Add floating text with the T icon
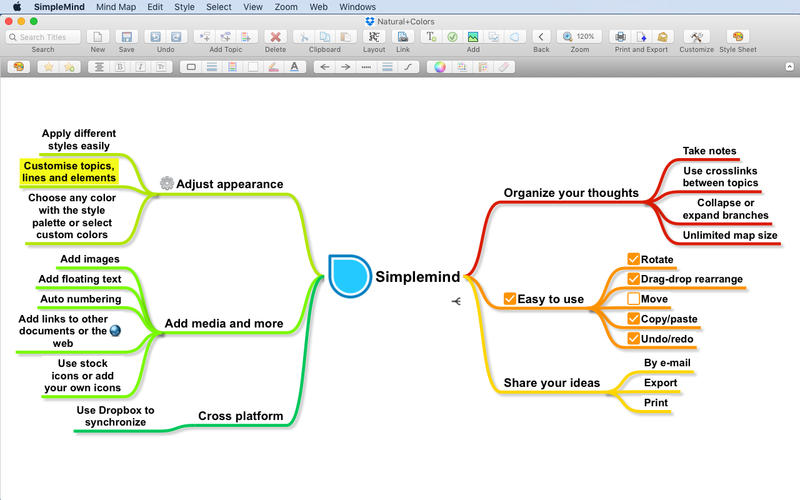Screen dimensions: 800x500 (431, 37)
